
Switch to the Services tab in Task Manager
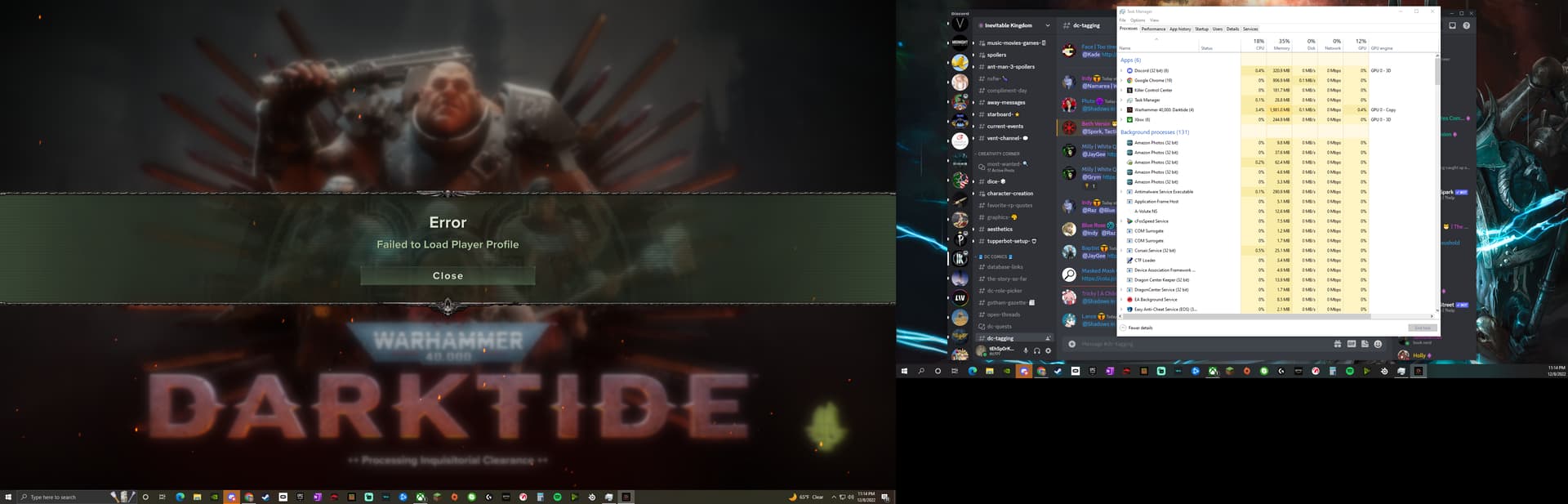pyautogui.click(x=1250, y=29)
